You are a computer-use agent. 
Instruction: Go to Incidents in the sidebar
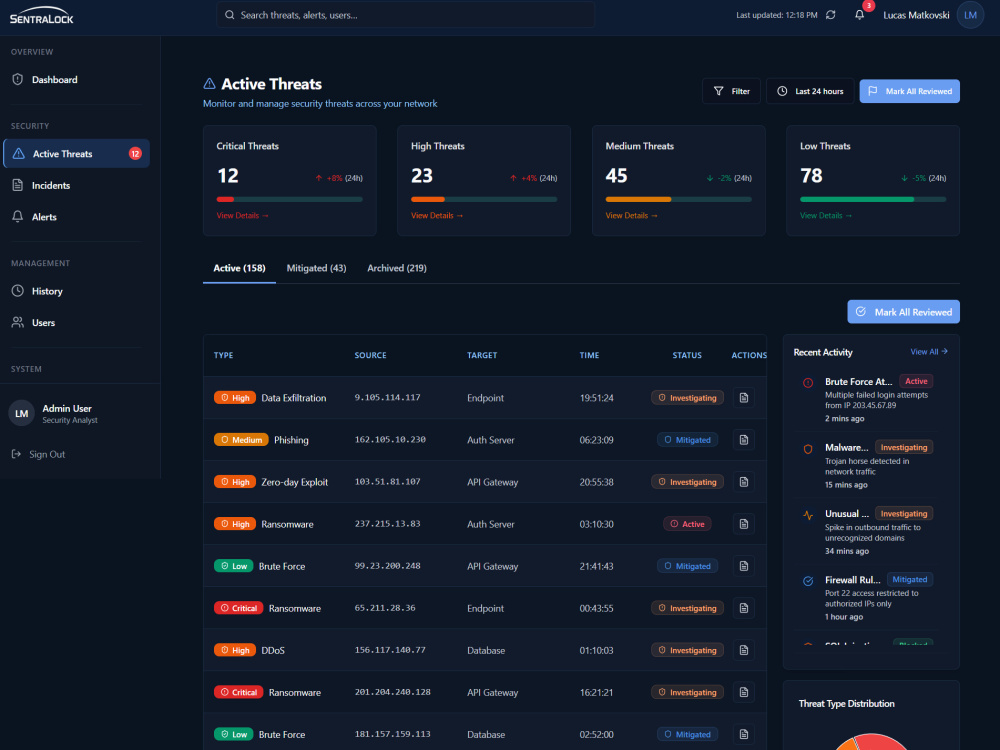coord(76,185)
